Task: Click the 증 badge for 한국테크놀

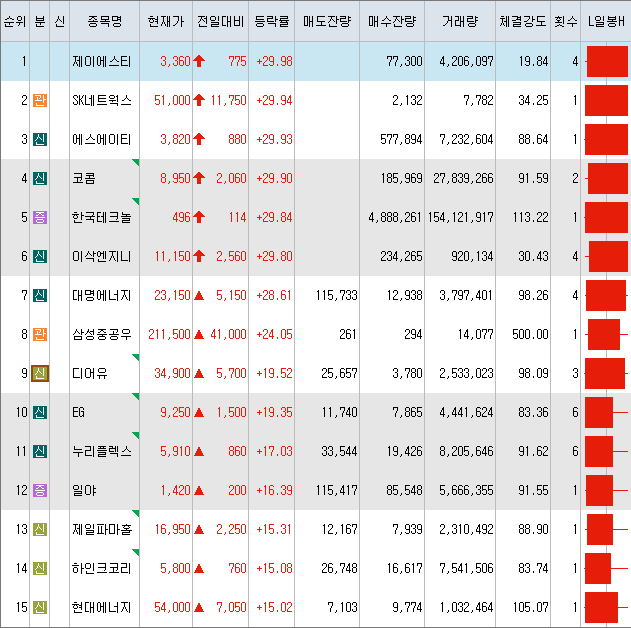Action: [x=39, y=217]
